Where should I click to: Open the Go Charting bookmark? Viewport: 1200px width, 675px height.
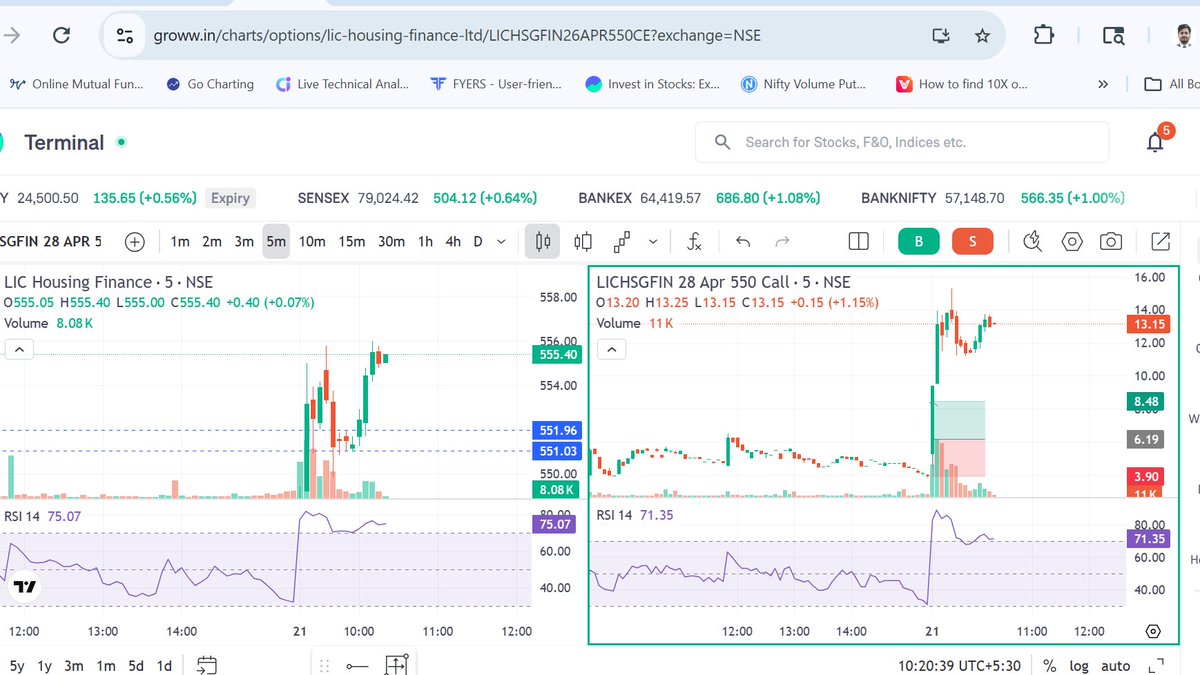210,84
